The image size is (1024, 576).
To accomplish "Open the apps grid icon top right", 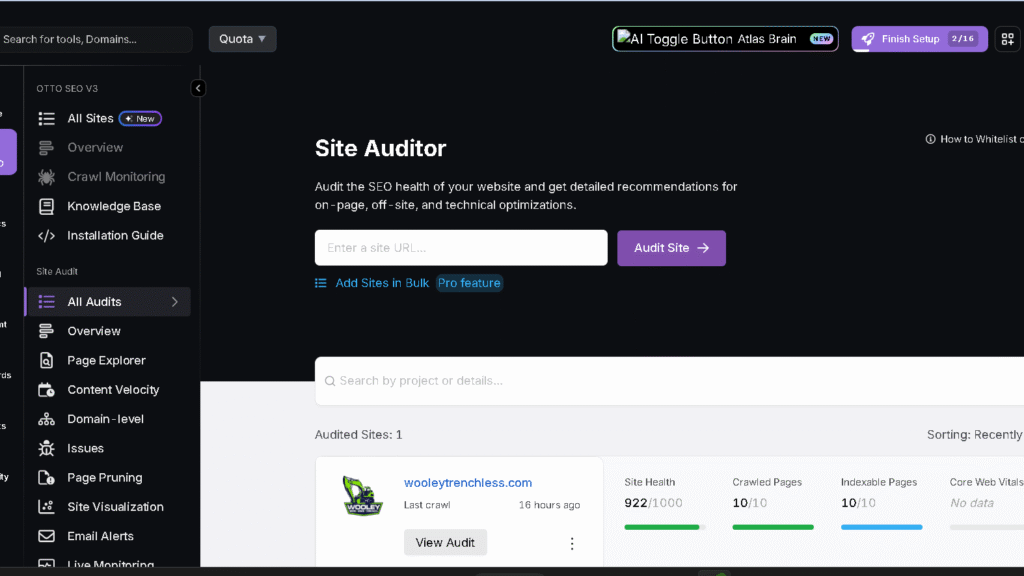I will click(x=1007, y=38).
